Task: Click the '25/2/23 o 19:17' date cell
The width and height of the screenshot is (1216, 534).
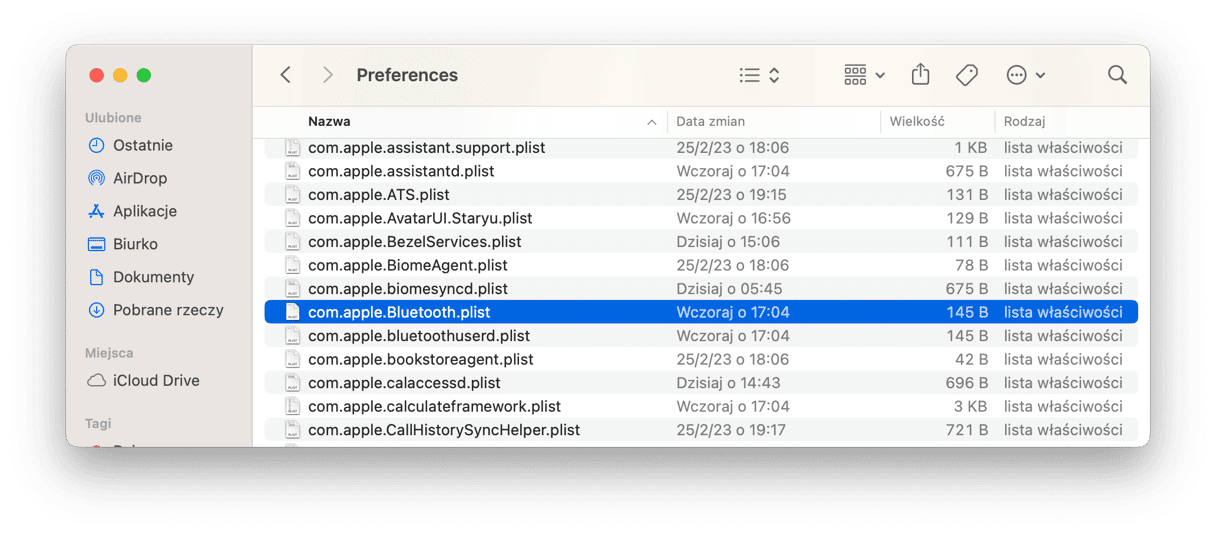Action: pos(731,429)
